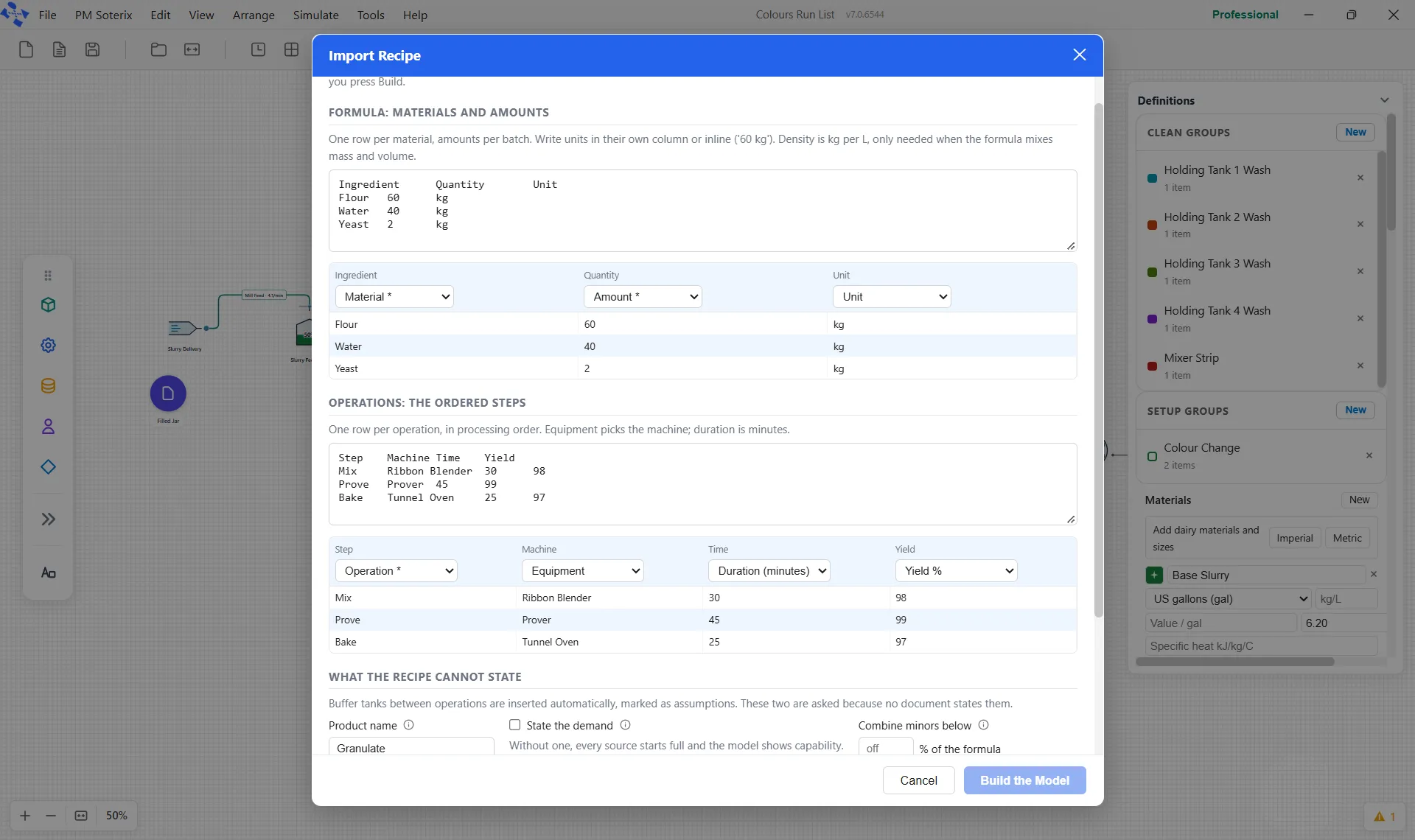Click the open folder toolbar icon
Image resolution: width=1415 pixels, height=840 pixels.
click(x=158, y=49)
